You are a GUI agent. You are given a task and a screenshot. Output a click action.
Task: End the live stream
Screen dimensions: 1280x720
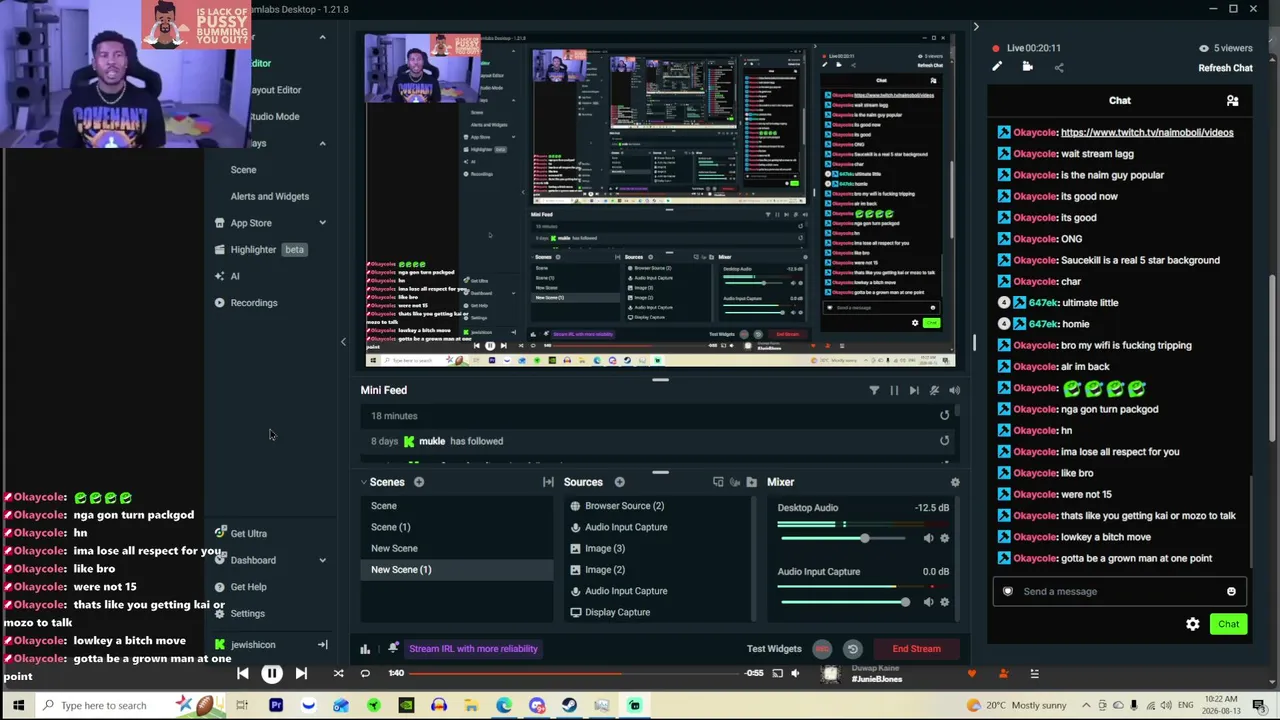point(917,649)
